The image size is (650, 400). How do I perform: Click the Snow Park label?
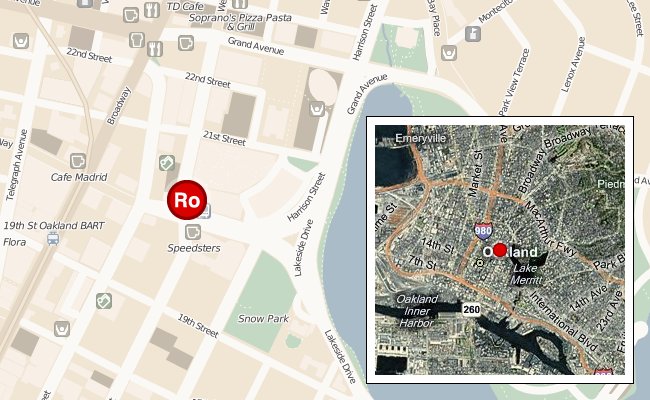click(x=263, y=318)
